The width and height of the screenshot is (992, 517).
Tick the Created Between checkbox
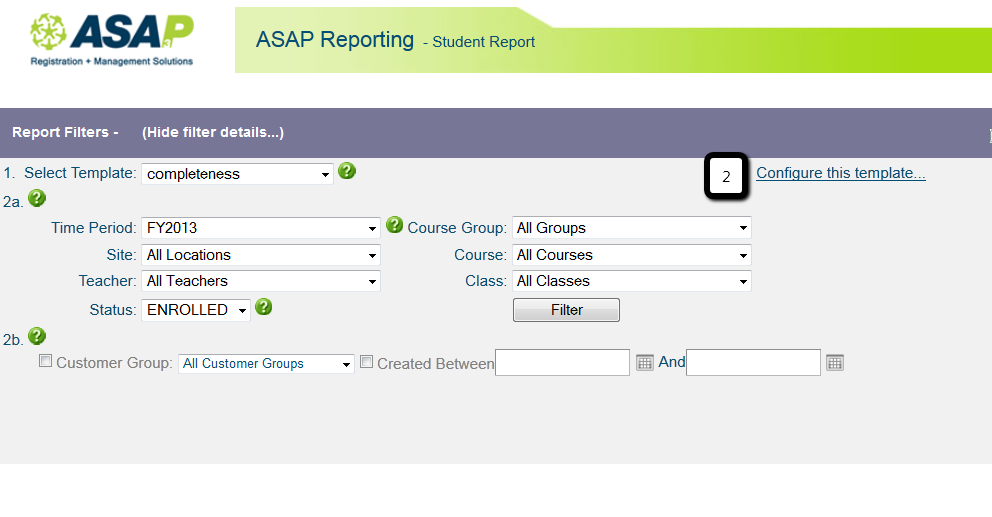pyautogui.click(x=366, y=362)
